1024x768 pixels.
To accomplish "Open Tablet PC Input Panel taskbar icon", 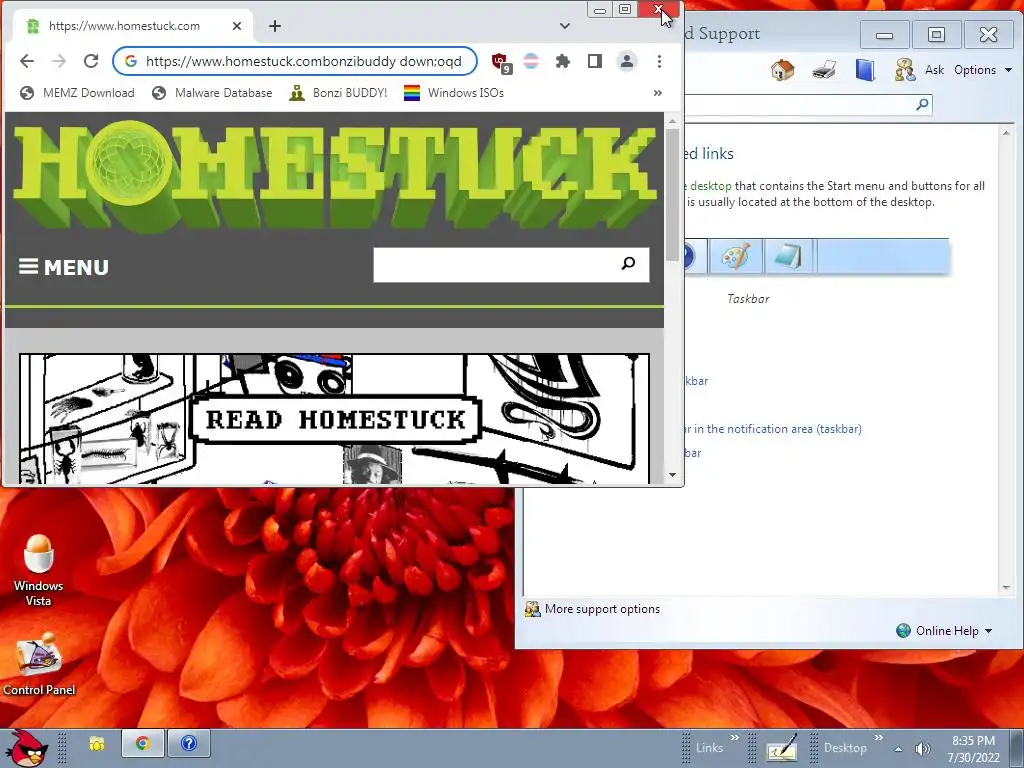I will click(x=782, y=747).
